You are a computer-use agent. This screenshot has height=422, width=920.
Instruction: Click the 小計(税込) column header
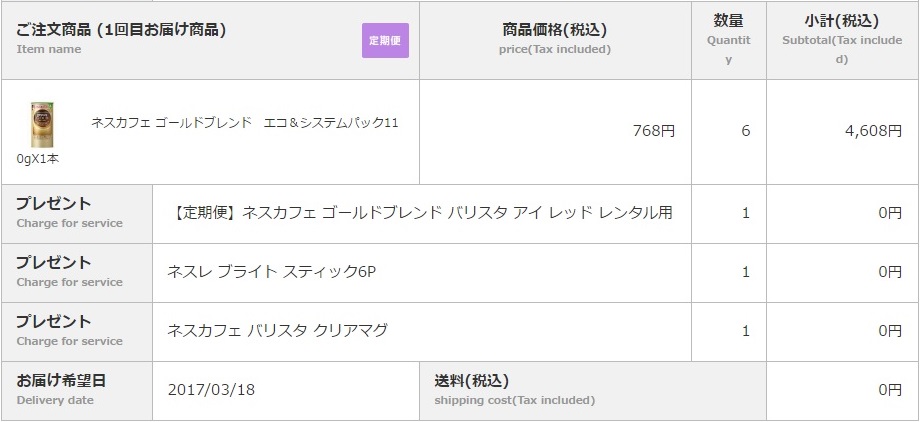[841, 20]
